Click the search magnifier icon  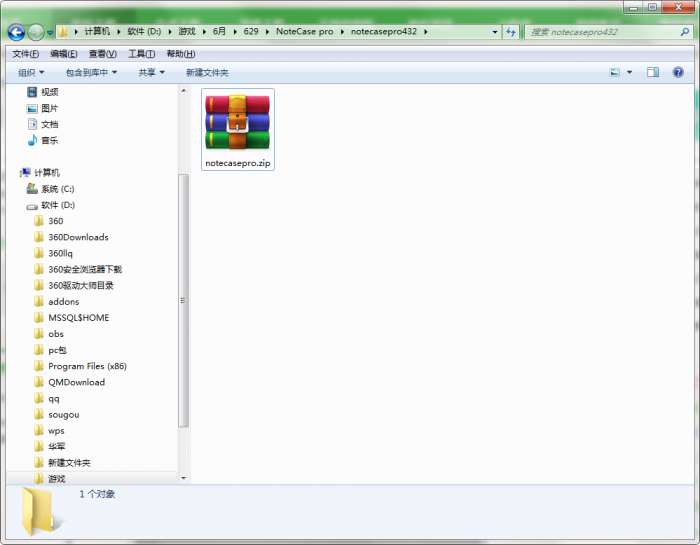pos(684,32)
